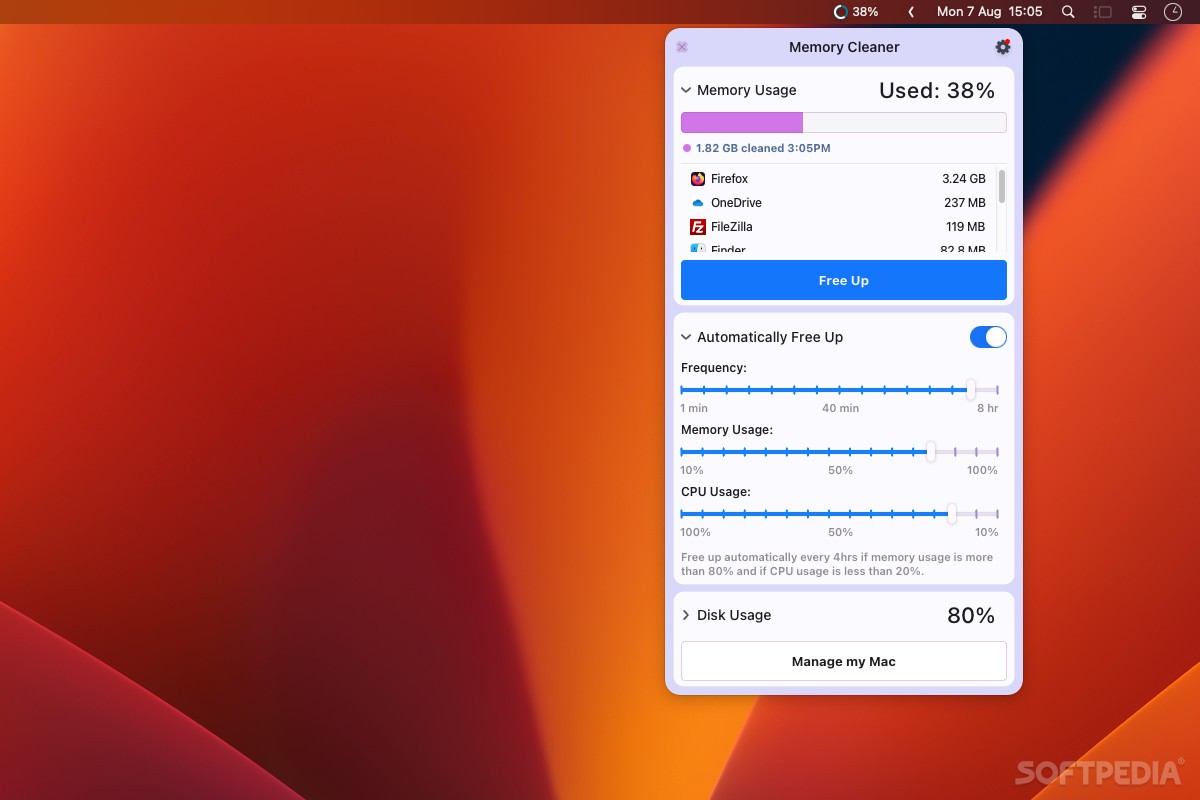Select OneDrive 237 MB row
The image size is (1200, 800).
pos(838,203)
